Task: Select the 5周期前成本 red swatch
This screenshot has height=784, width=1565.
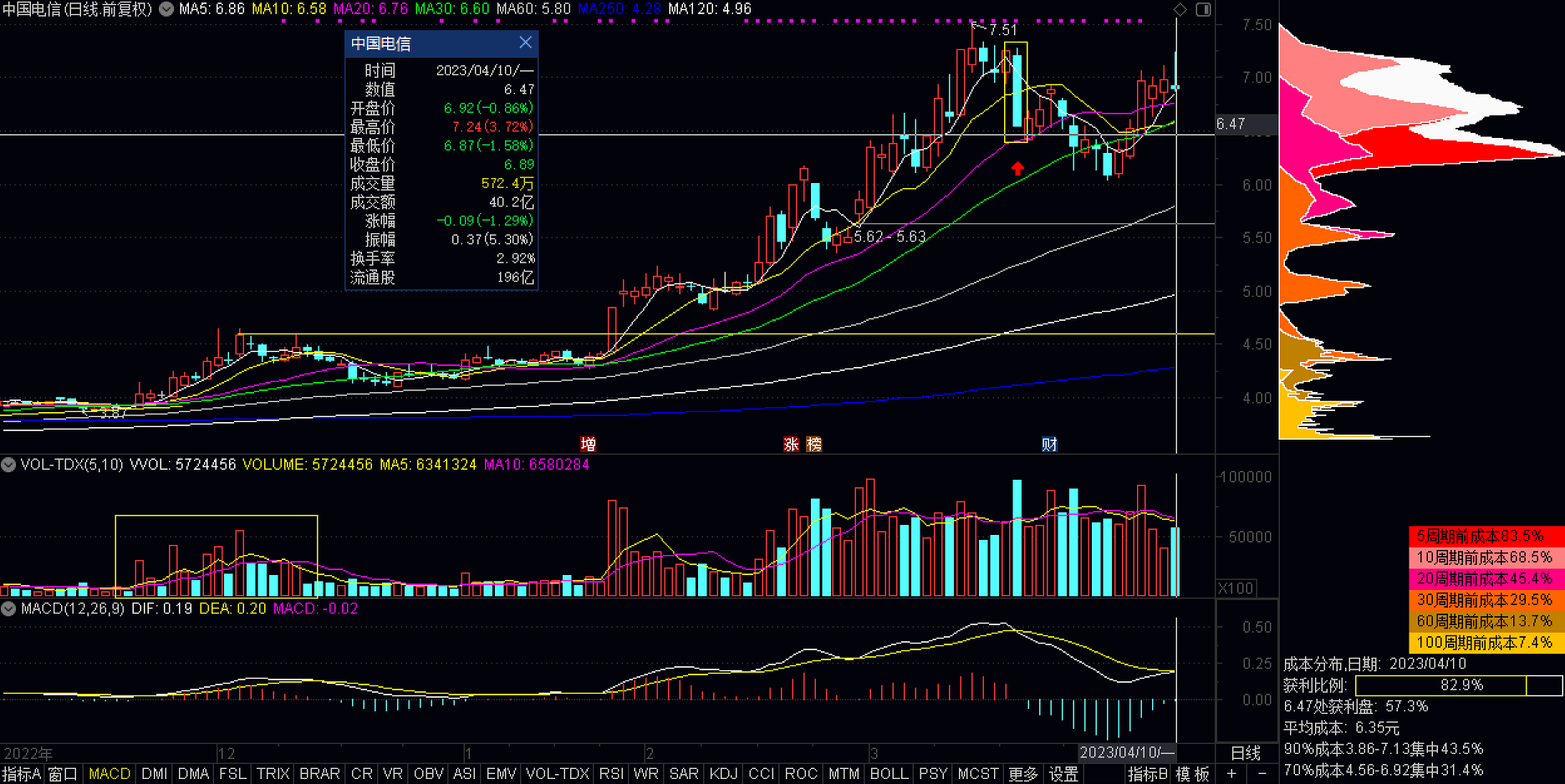Action: pyautogui.click(x=1485, y=536)
